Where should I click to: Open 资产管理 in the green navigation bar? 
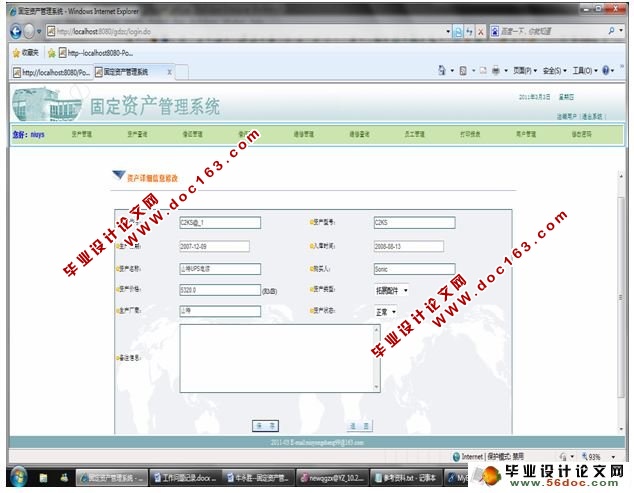pyautogui.click(x=82, y=134)
